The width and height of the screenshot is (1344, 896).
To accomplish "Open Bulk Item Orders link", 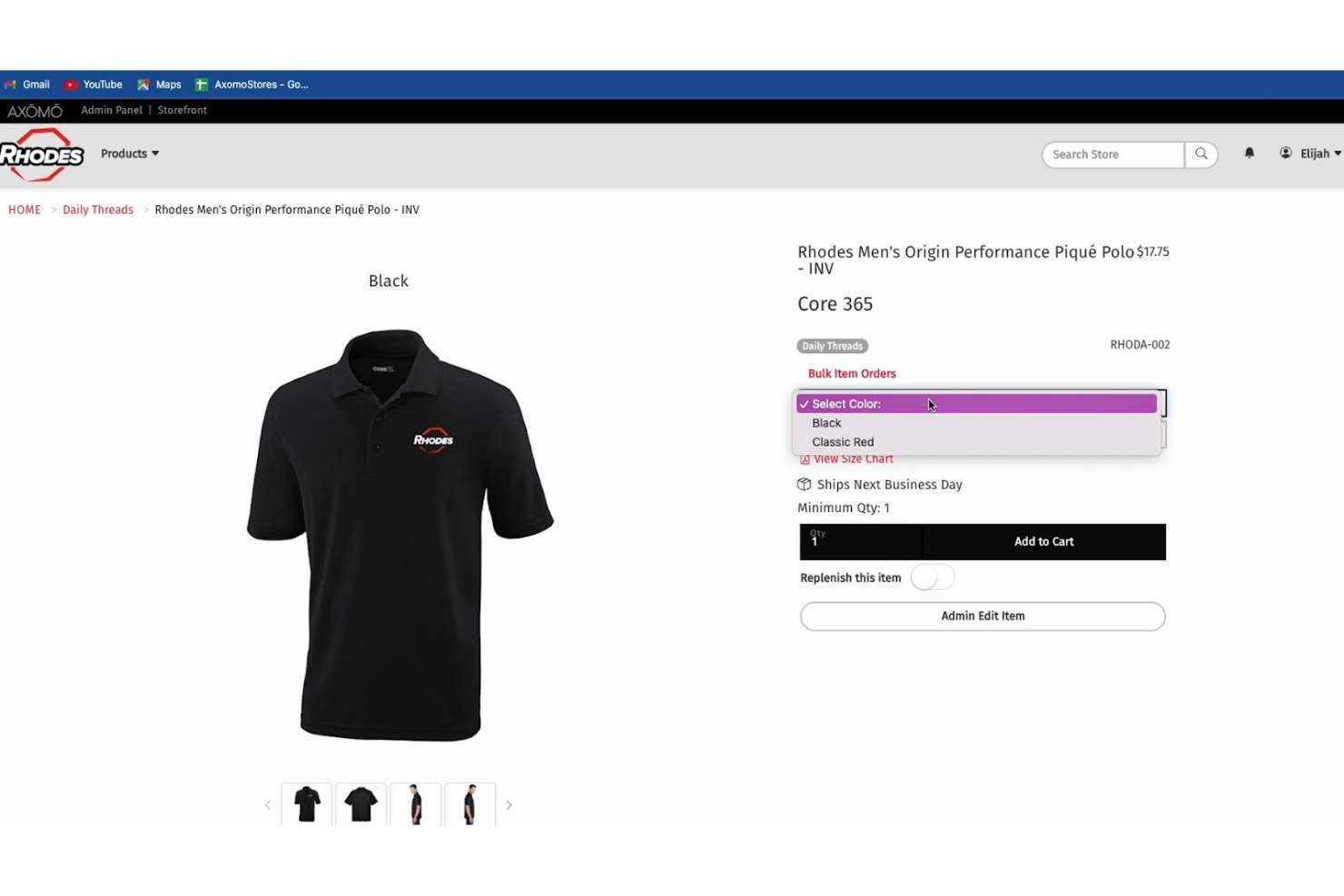I will [852, 374].
